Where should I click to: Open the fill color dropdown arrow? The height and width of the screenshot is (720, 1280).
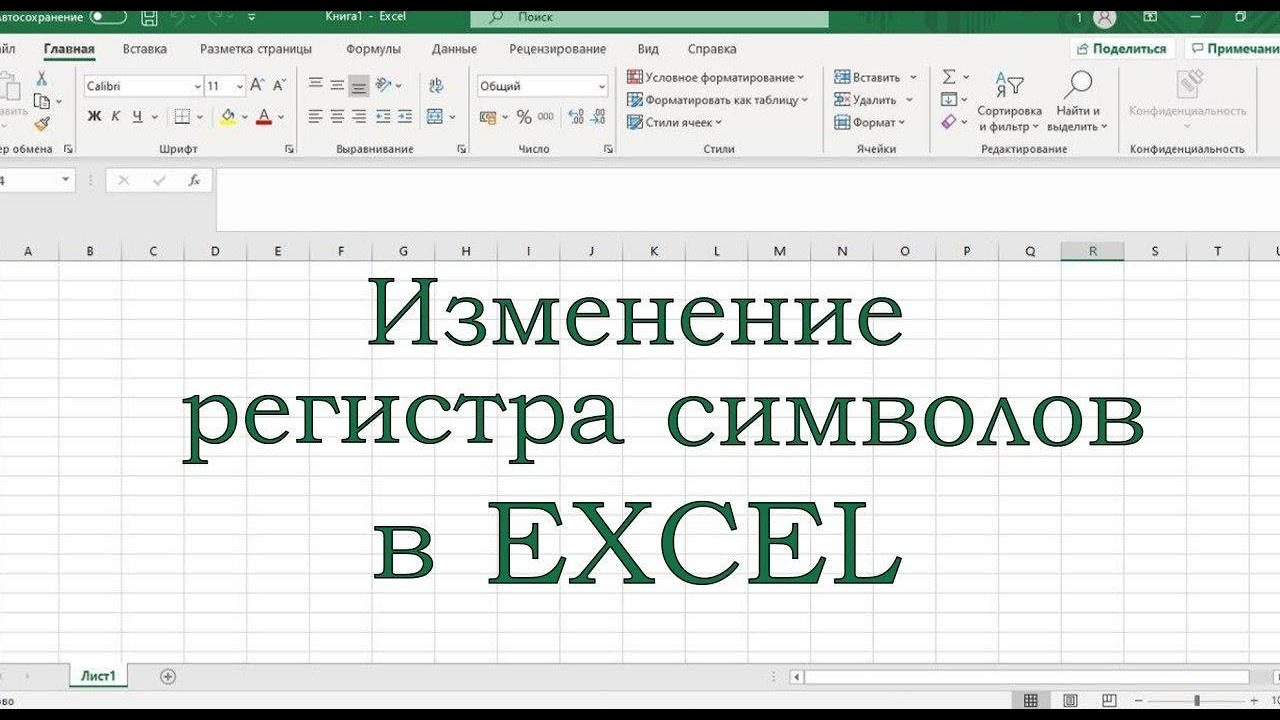point(245,117)
